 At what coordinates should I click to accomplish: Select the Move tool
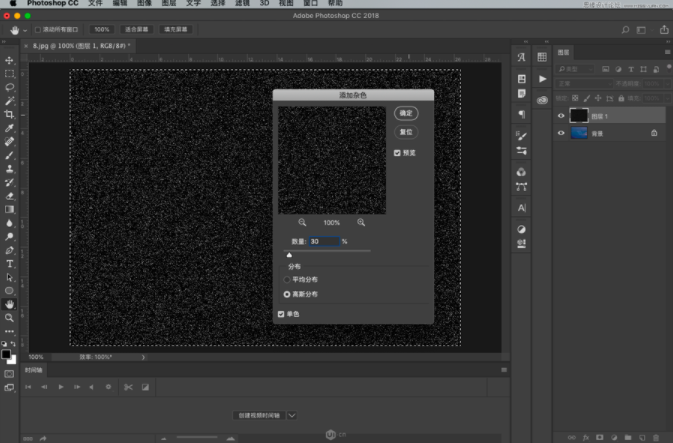10,61
